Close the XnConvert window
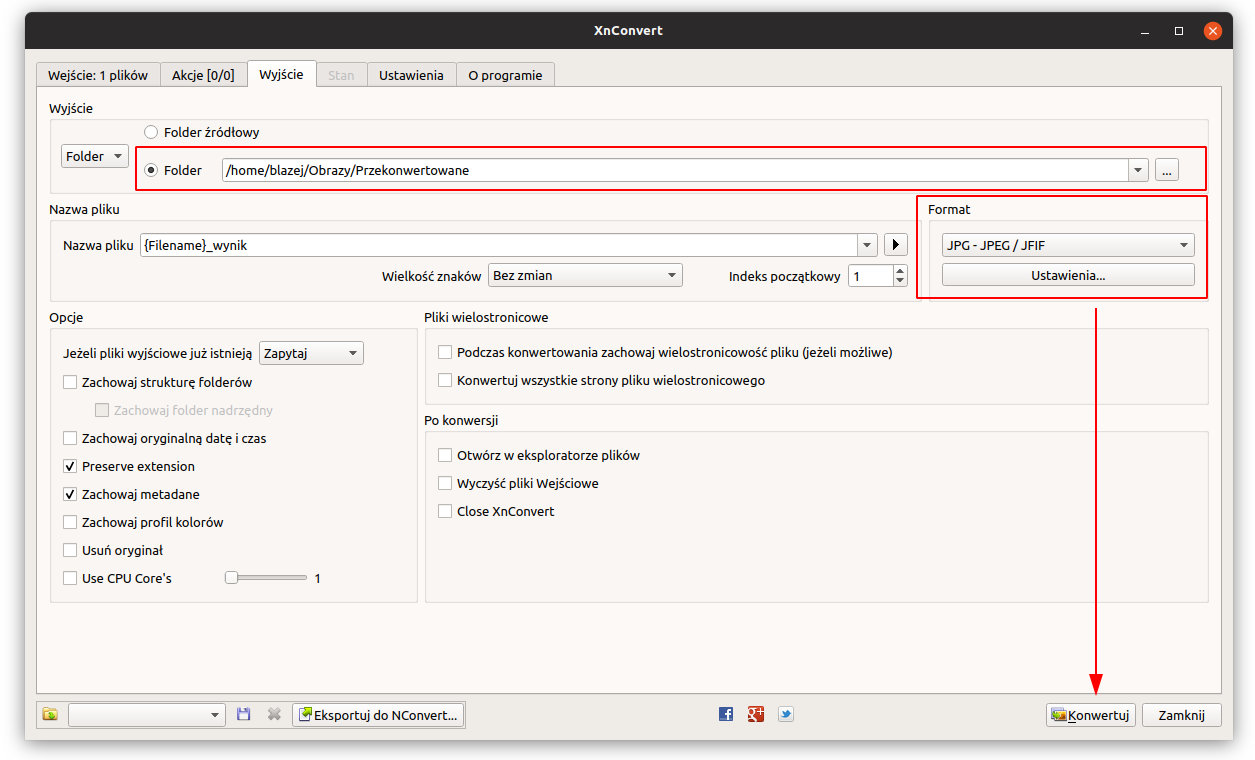 (1213, 31)
